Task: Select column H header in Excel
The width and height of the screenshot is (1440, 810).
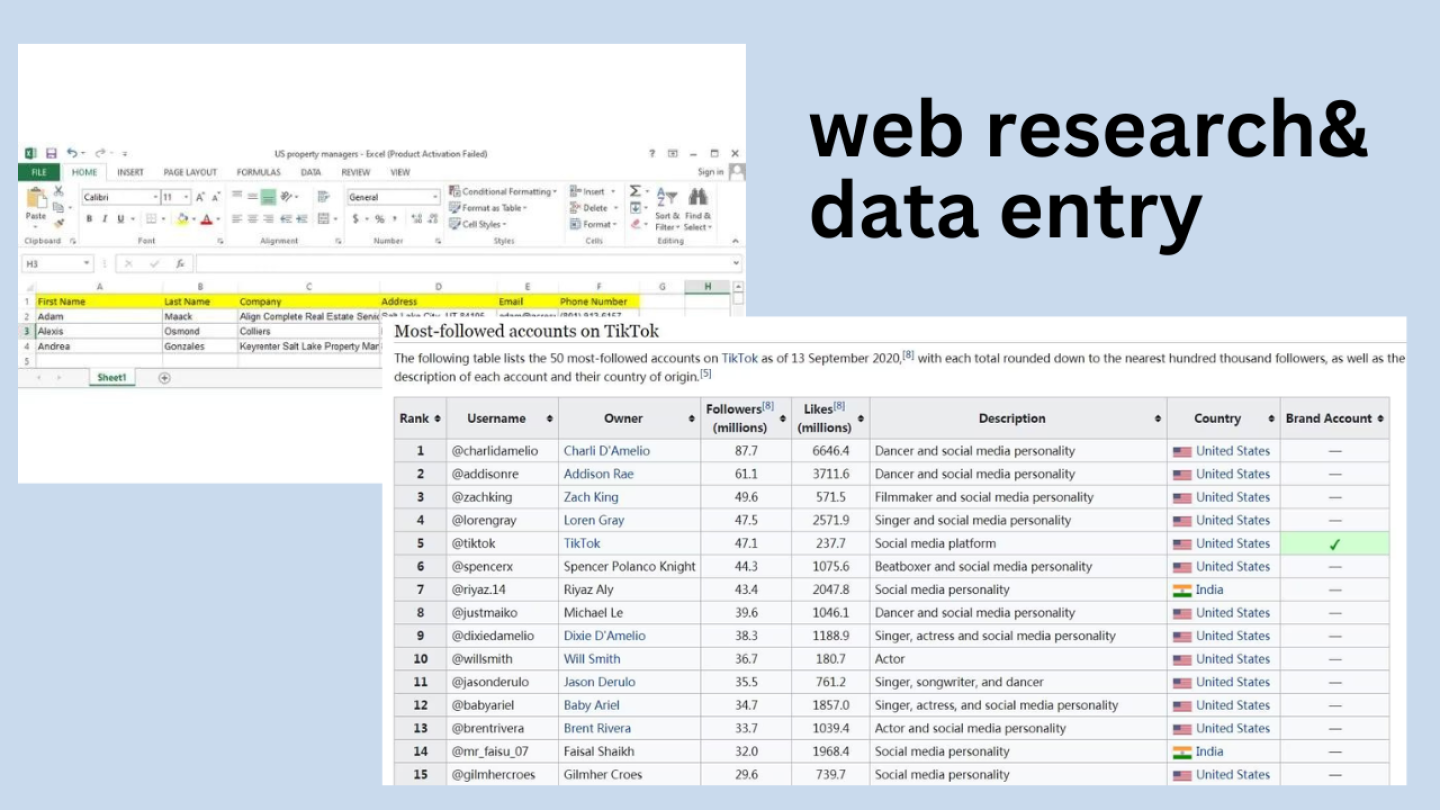Action: [708, 287]
